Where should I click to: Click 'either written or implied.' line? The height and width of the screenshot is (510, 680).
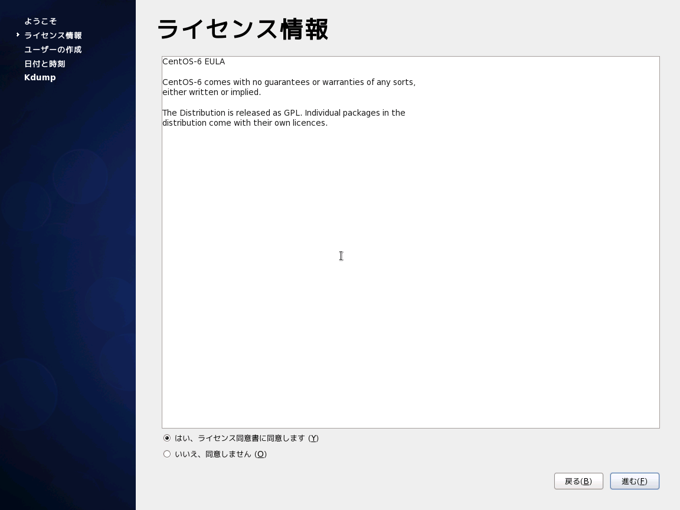click(212, 92)
